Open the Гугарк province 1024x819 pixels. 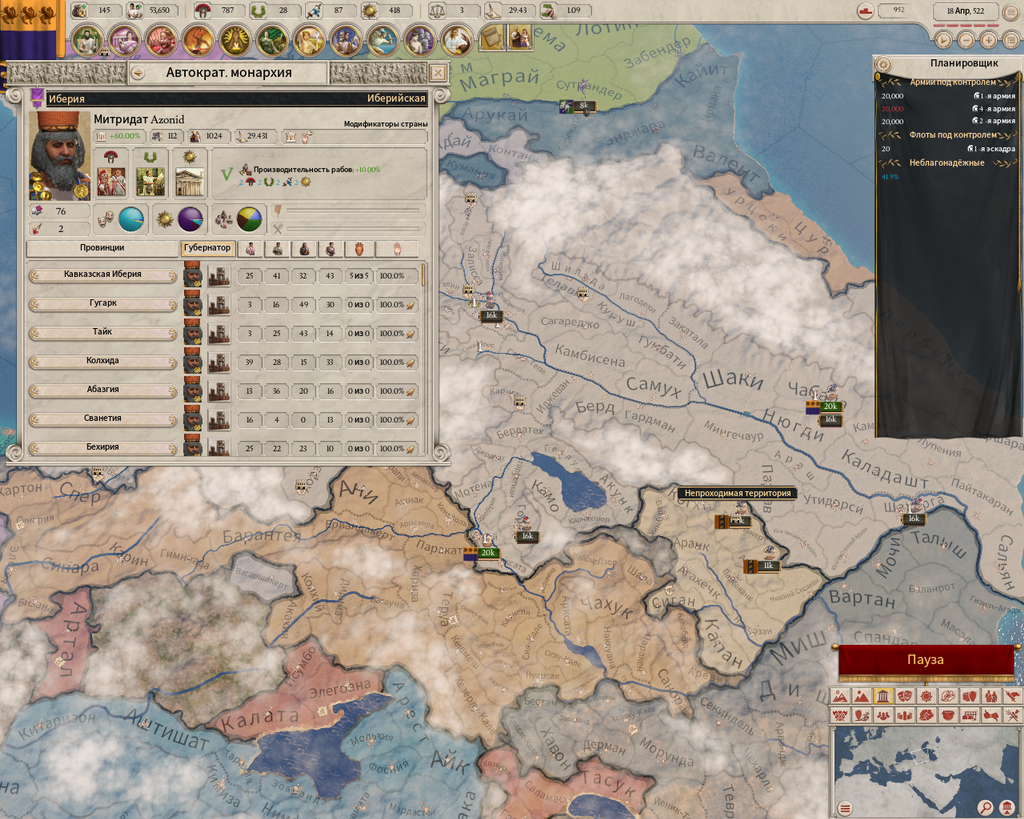point(103,304)
